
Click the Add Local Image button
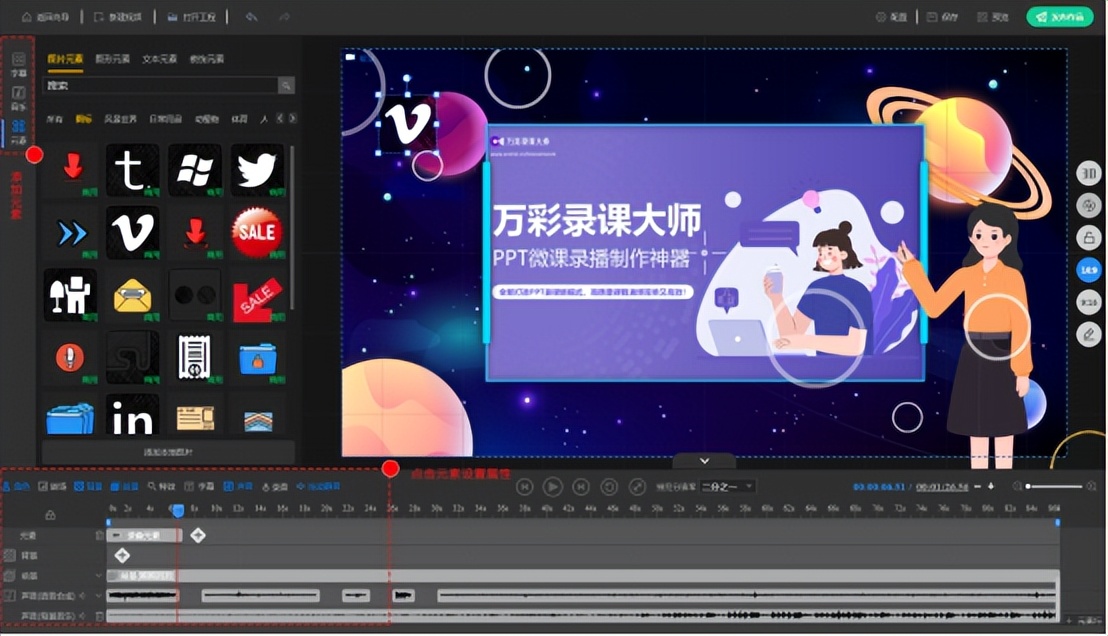point(168,453)
